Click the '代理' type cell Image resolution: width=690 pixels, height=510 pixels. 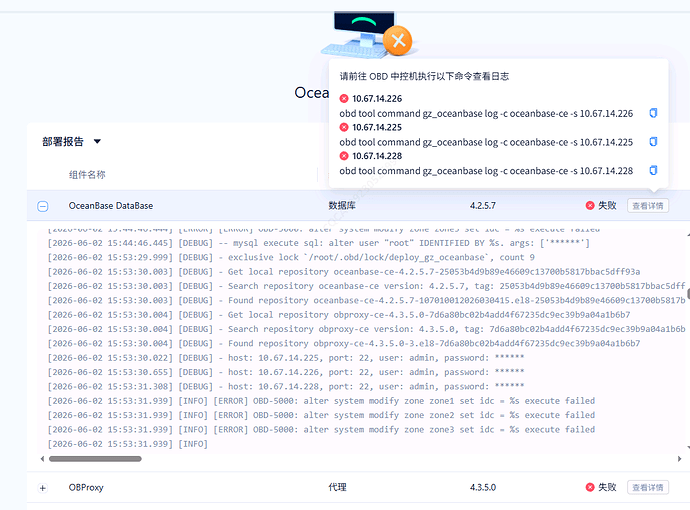coord(338,487)
